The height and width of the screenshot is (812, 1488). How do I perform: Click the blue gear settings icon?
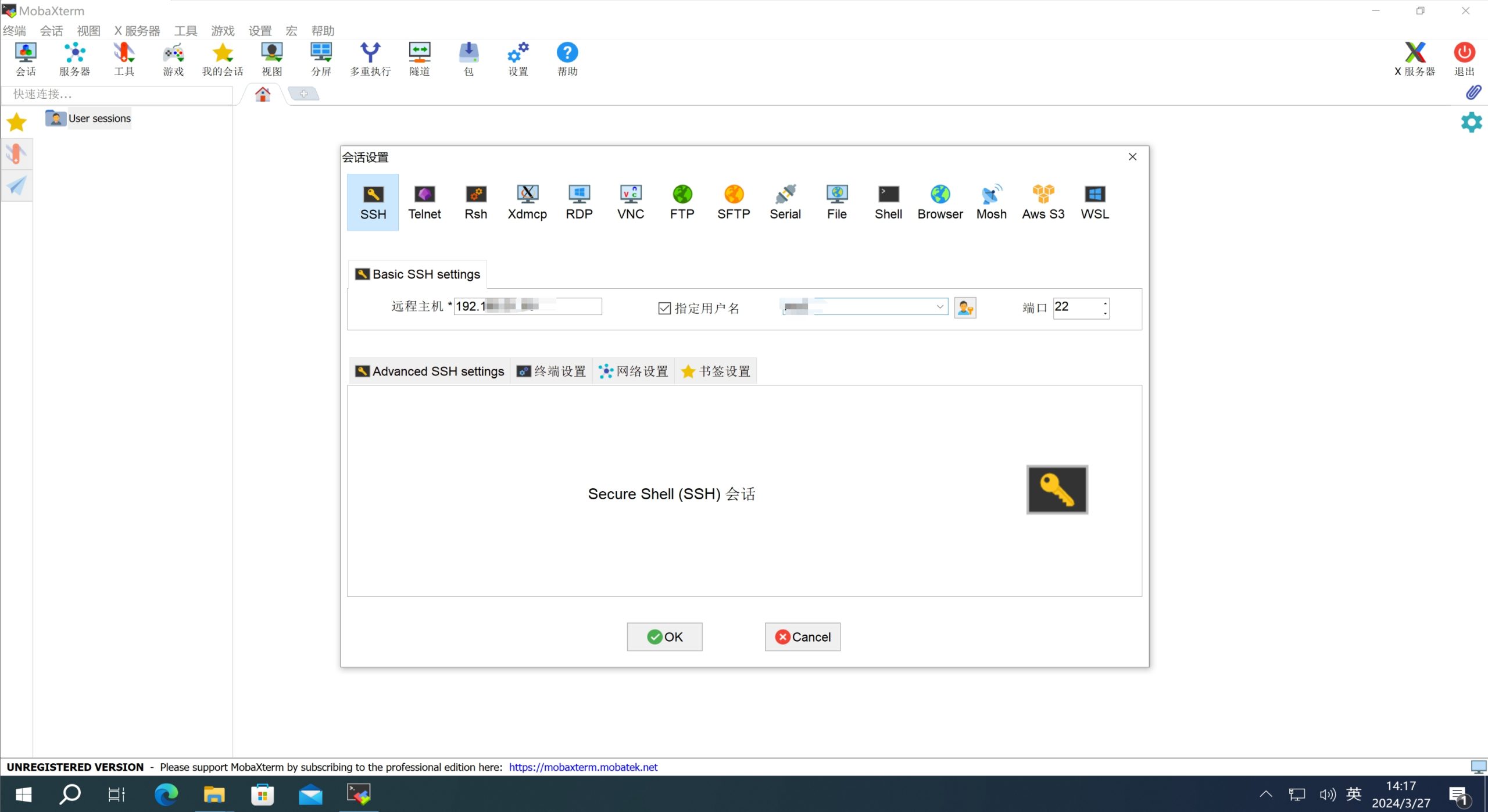tap(1471, 122)
